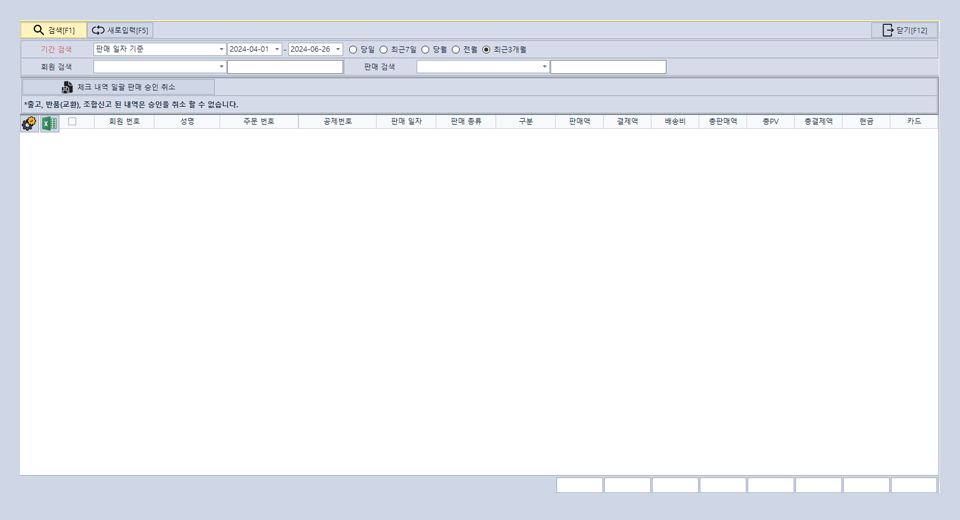Select the 당일 radio button
The image size is (960, 520).
pos(353,49)
